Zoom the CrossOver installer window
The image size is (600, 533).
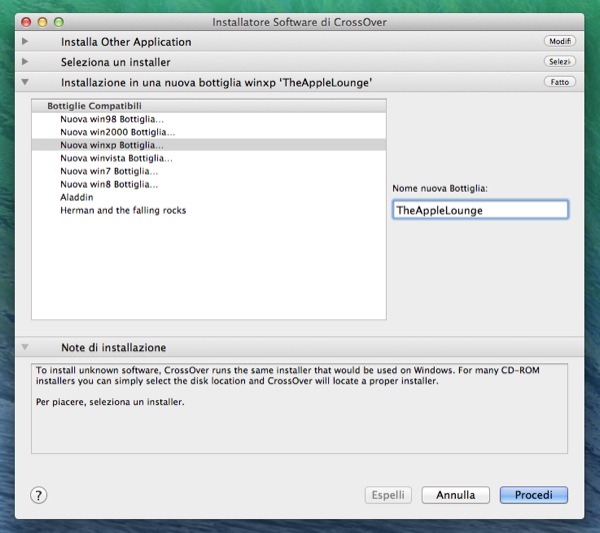pos(59,22)
